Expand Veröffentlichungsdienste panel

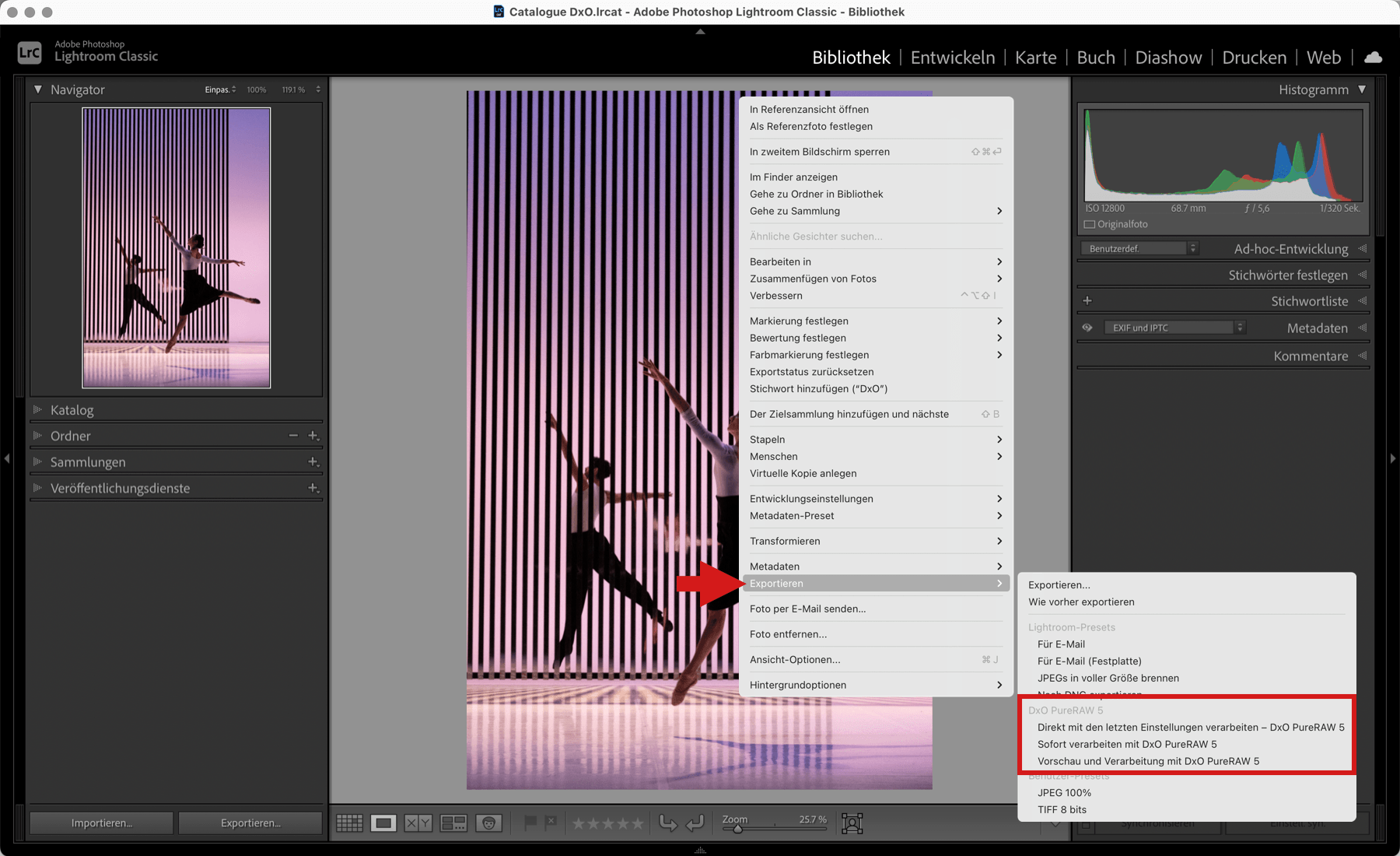point(37,488)
